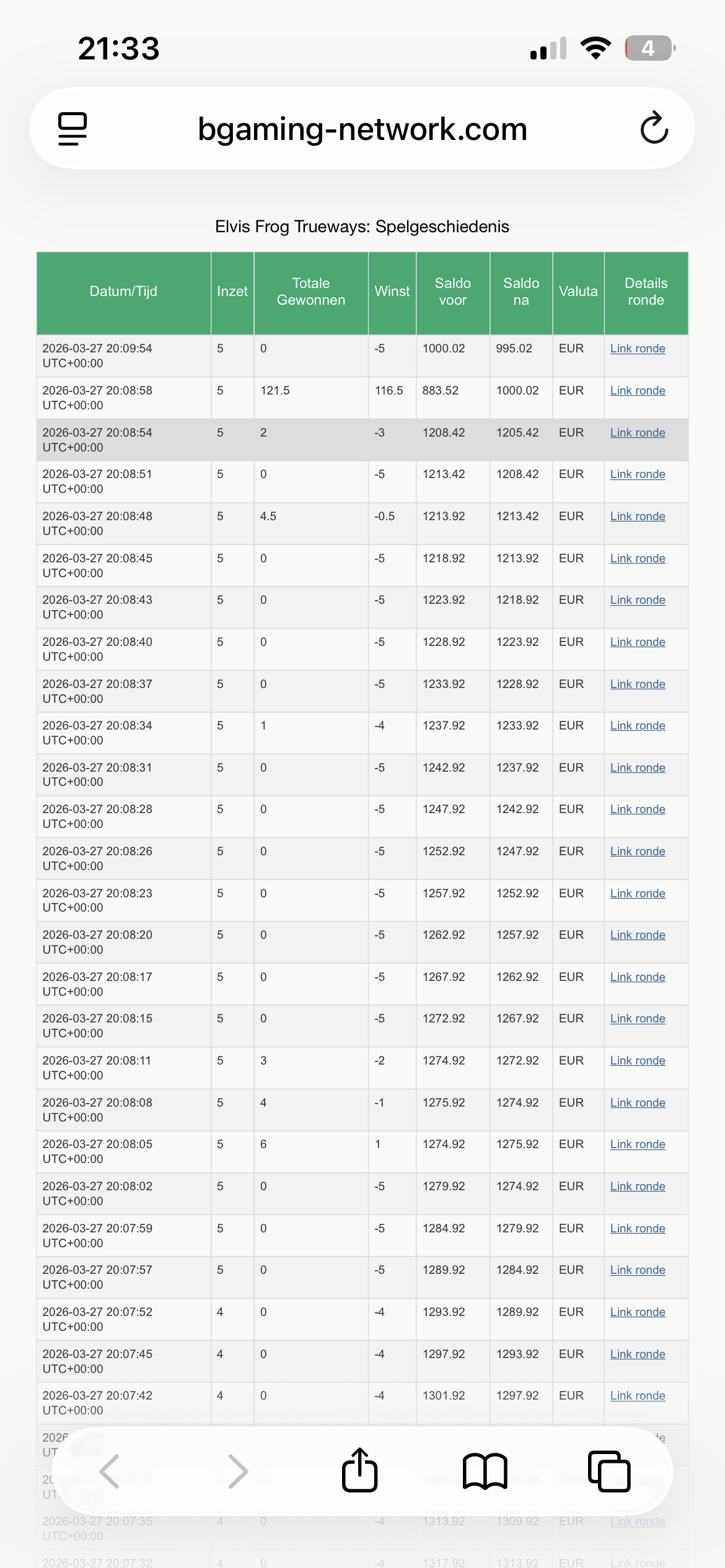This screenshot has width=725, height=1568.
Task: Click the Totale Gewonnen column header
Action: pyautogui.click(x=311, y=292)
